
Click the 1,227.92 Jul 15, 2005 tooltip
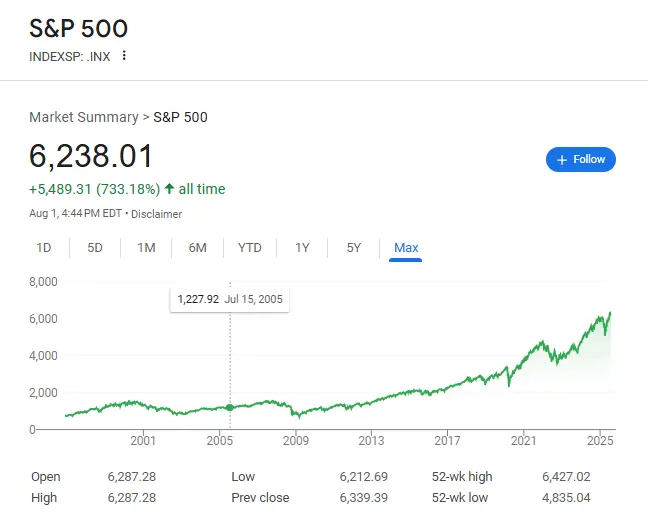[x=229, y=299]
